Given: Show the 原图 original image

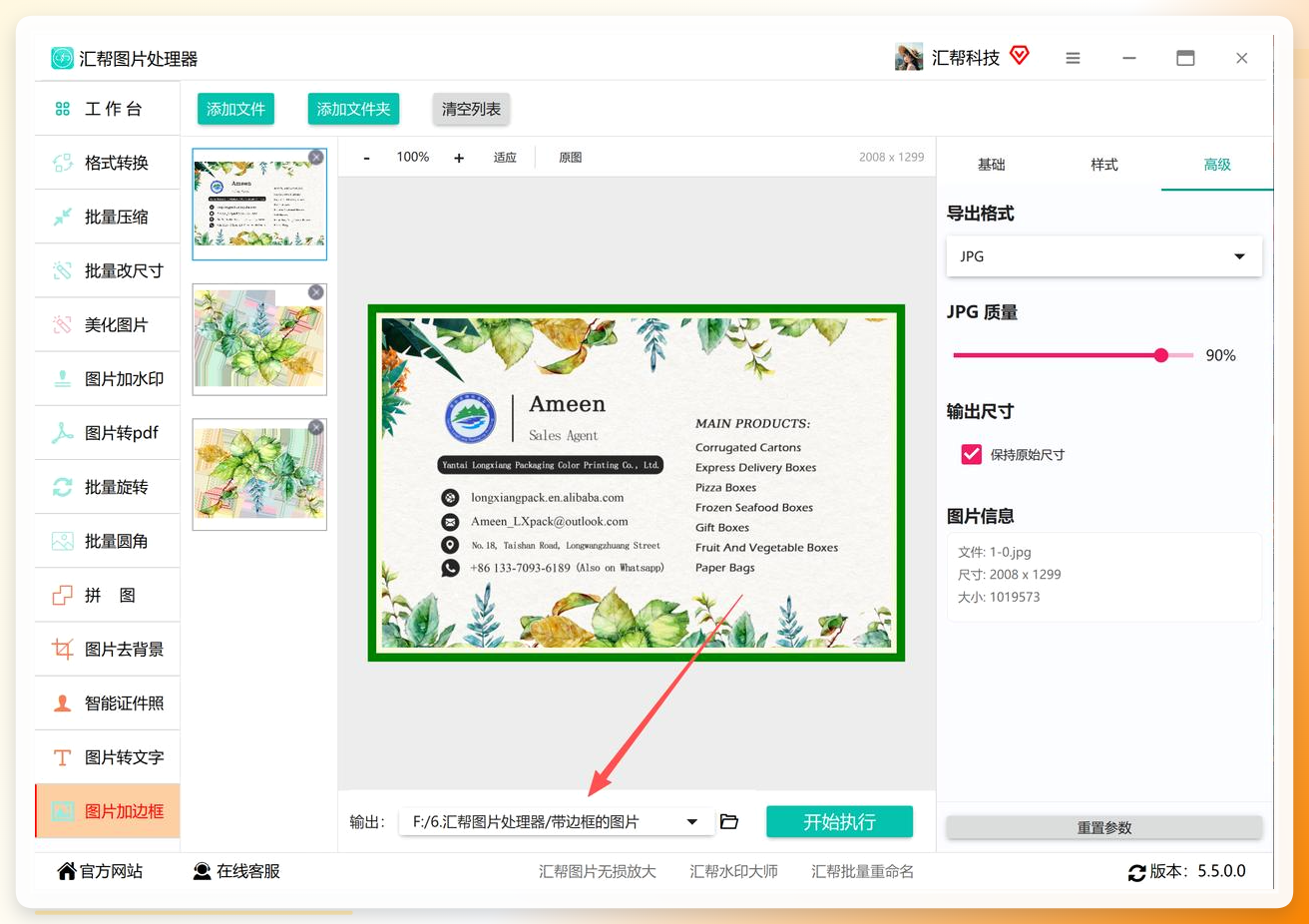Looking at the screenshot, I should (570, 158).
